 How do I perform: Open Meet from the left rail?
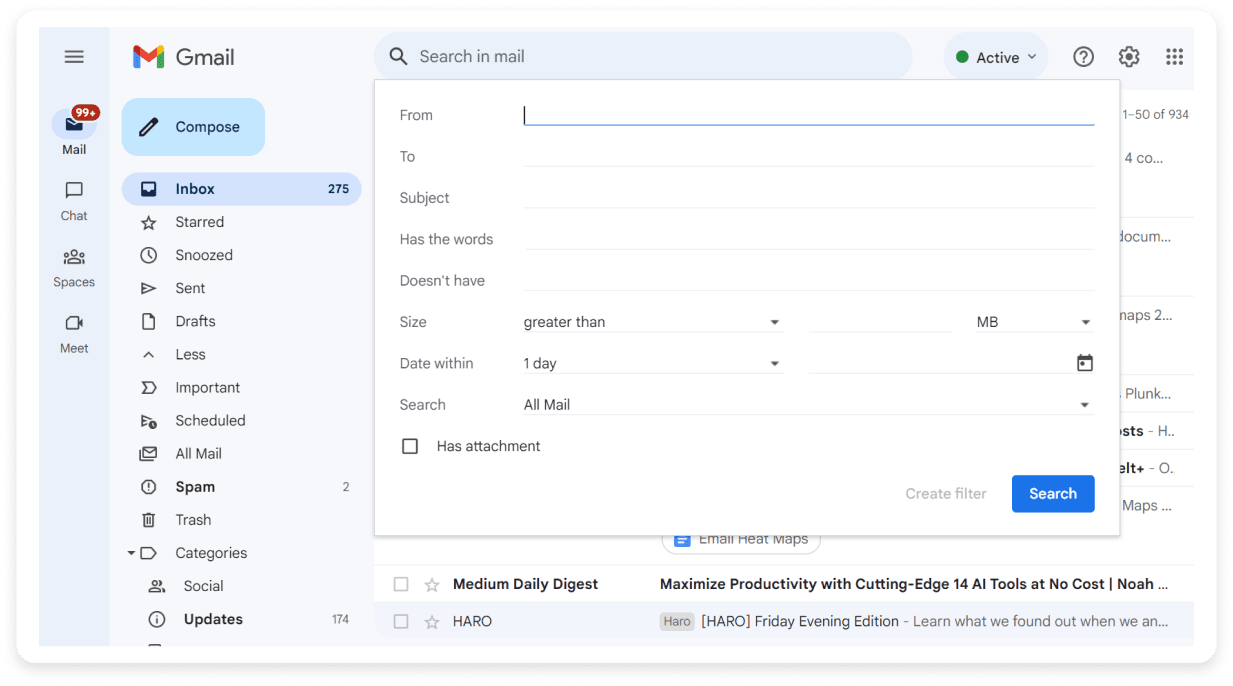tap(73, 333)
